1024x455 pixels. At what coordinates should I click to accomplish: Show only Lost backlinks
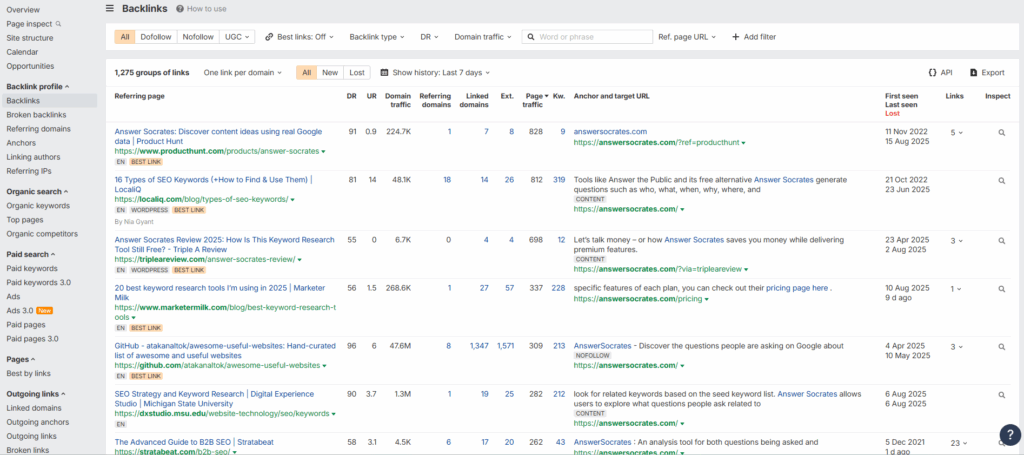(x=357, y=72)
